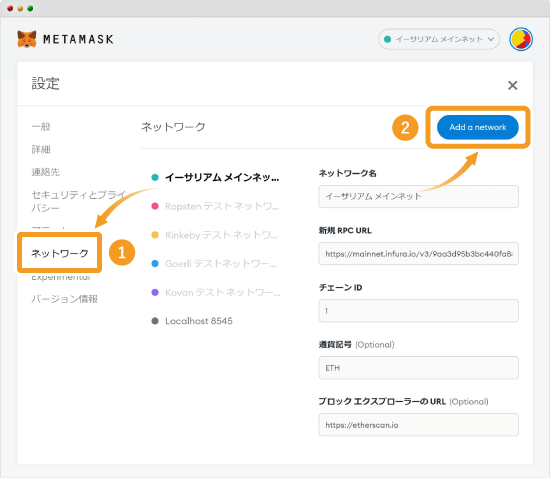The width and height of the screenshot is (550, 478).
Task: Select the ネットワーク tab in the sidebar
Action: [60, 253]
